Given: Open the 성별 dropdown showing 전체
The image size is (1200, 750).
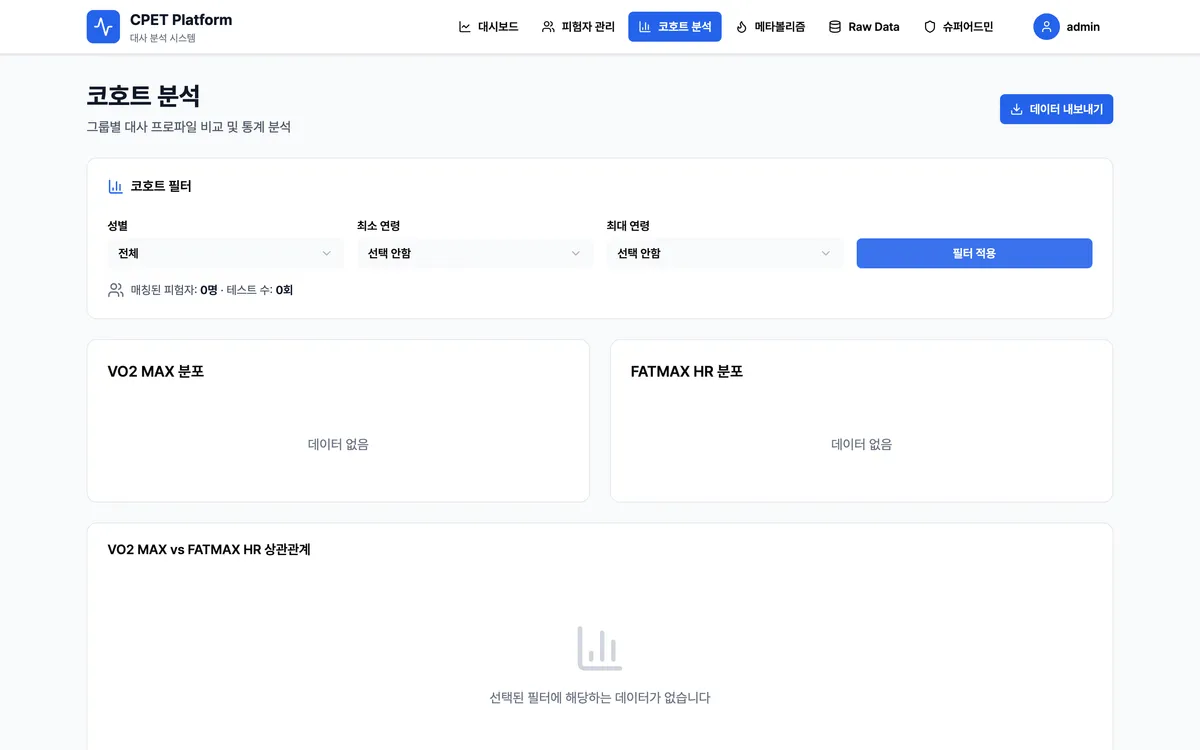Looking at the screenshot, I should [x=224, y=254].
